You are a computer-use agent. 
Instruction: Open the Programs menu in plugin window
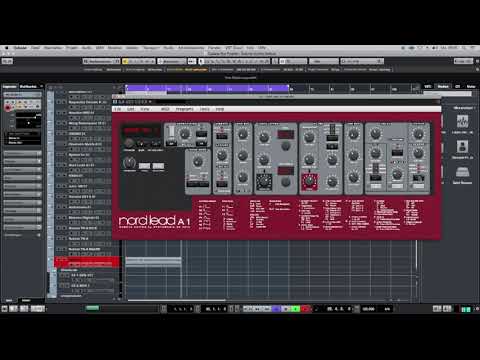tap(184, 109)
